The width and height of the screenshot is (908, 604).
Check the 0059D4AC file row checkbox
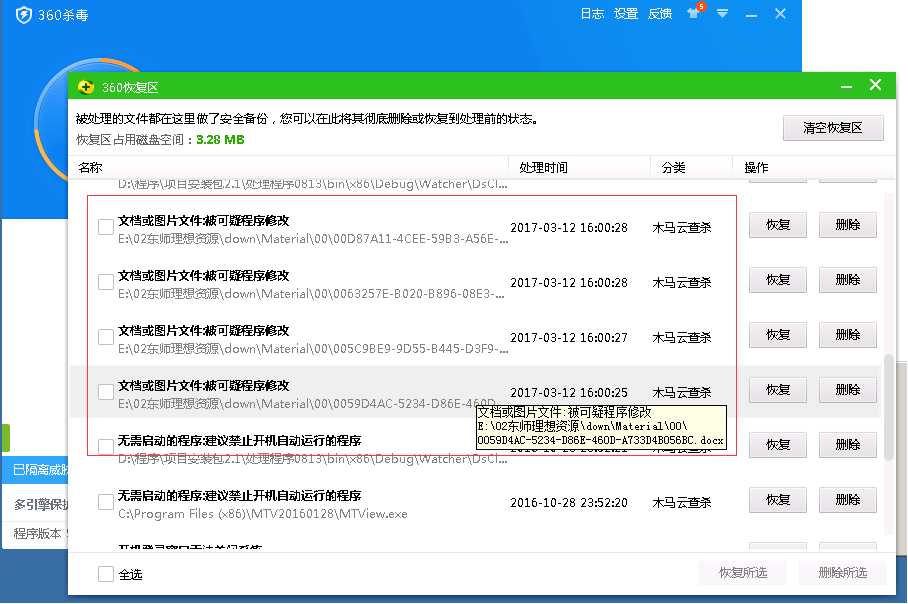(x=105, y=392)
